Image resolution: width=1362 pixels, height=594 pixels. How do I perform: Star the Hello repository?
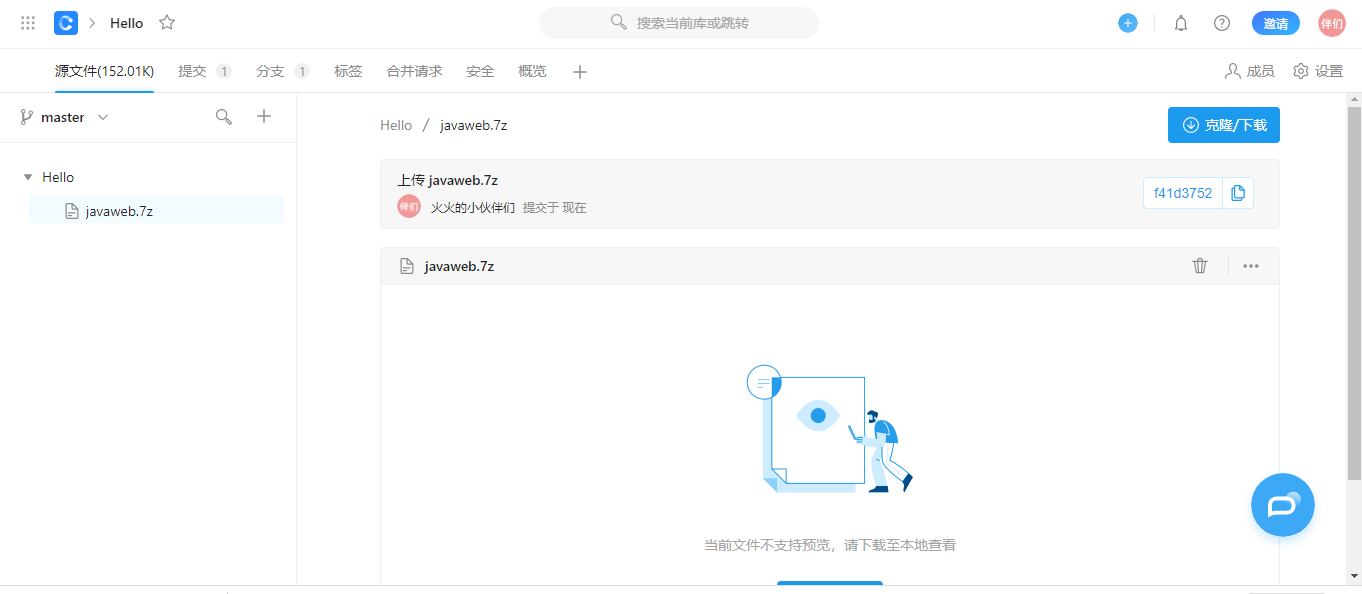coord(166,22)
